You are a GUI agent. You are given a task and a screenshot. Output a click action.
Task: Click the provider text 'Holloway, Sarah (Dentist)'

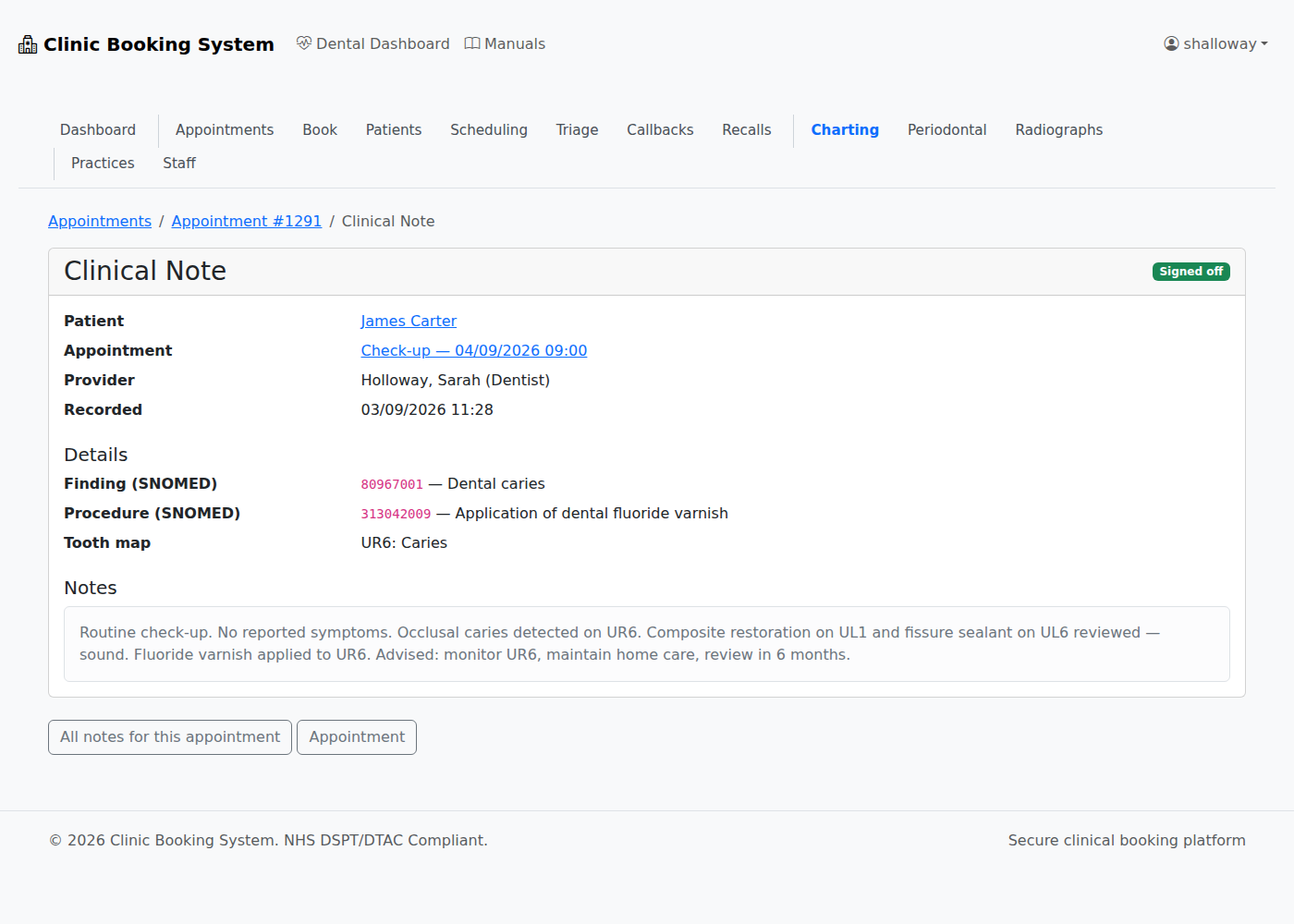click(x=456, y=381)
